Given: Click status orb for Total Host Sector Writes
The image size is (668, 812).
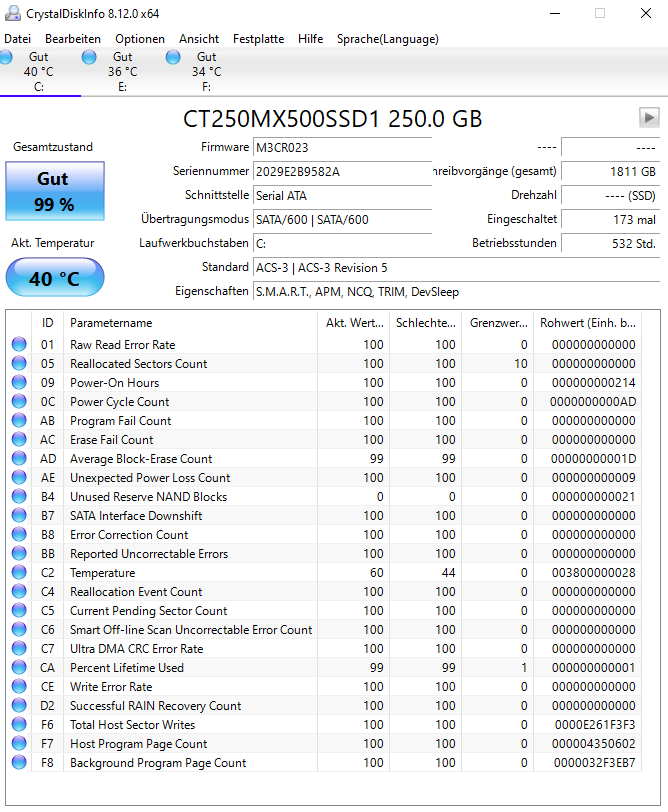Looking at the screenshot, I should click(19, 724).
